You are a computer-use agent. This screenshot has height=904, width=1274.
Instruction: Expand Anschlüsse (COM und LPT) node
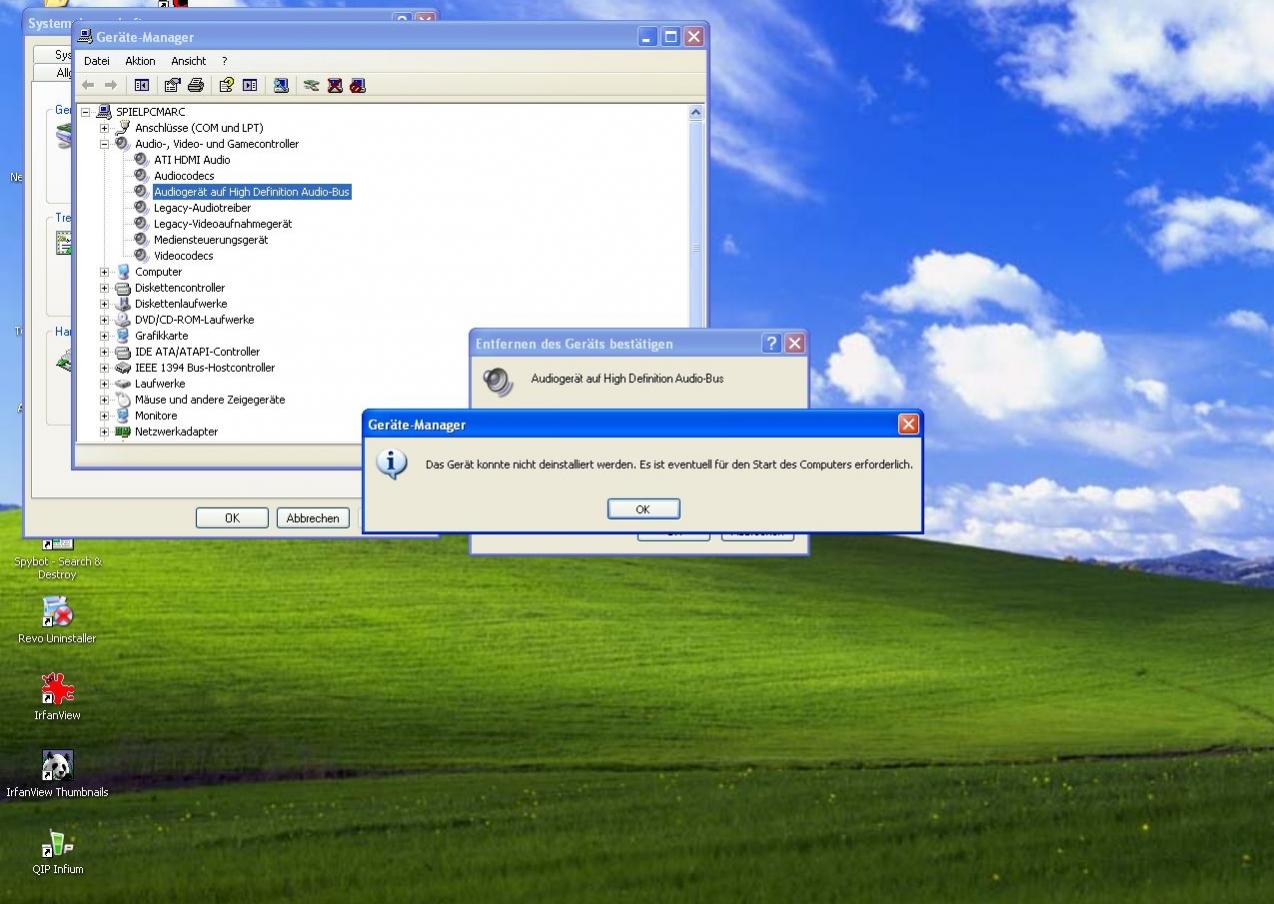point(104,128)
